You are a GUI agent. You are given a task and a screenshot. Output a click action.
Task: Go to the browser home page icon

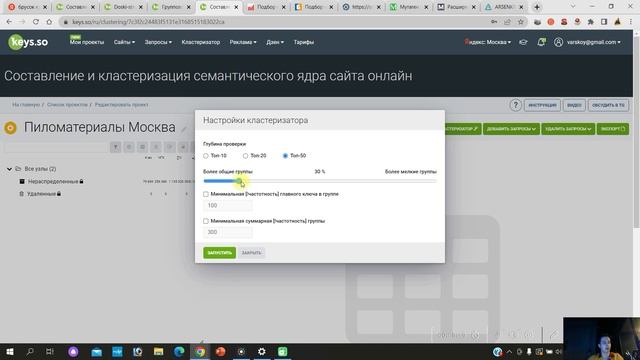(x=49, y=22)
